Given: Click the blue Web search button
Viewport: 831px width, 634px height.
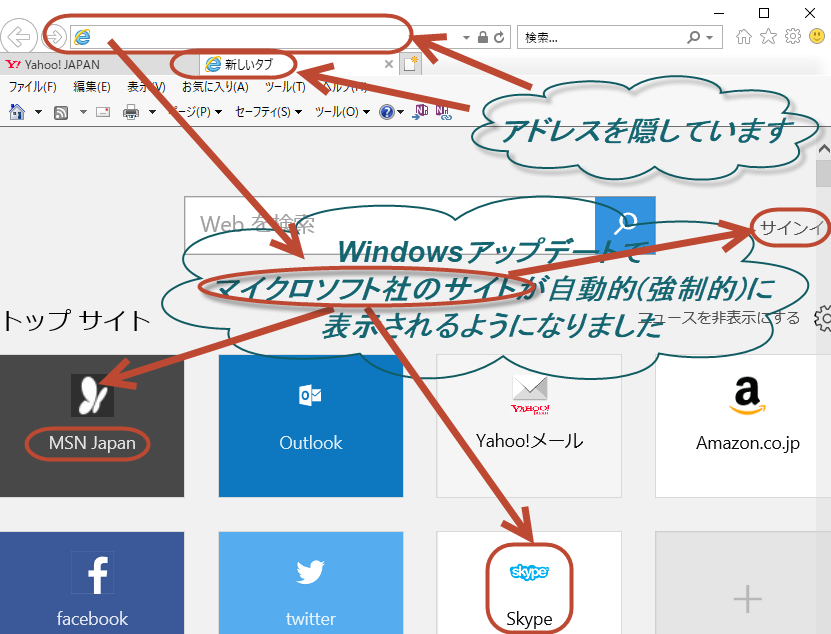Looking at the screenshot, I should pyautogui.click(x=625, y=225).
